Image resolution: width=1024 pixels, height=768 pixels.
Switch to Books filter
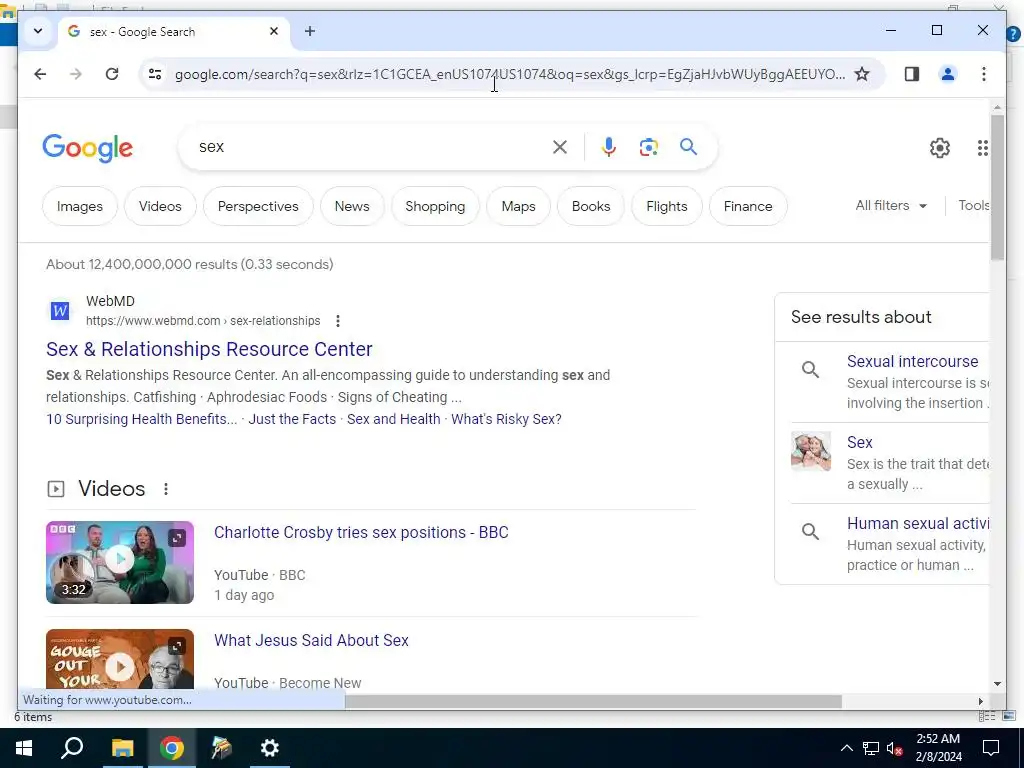tap(591, 206)
